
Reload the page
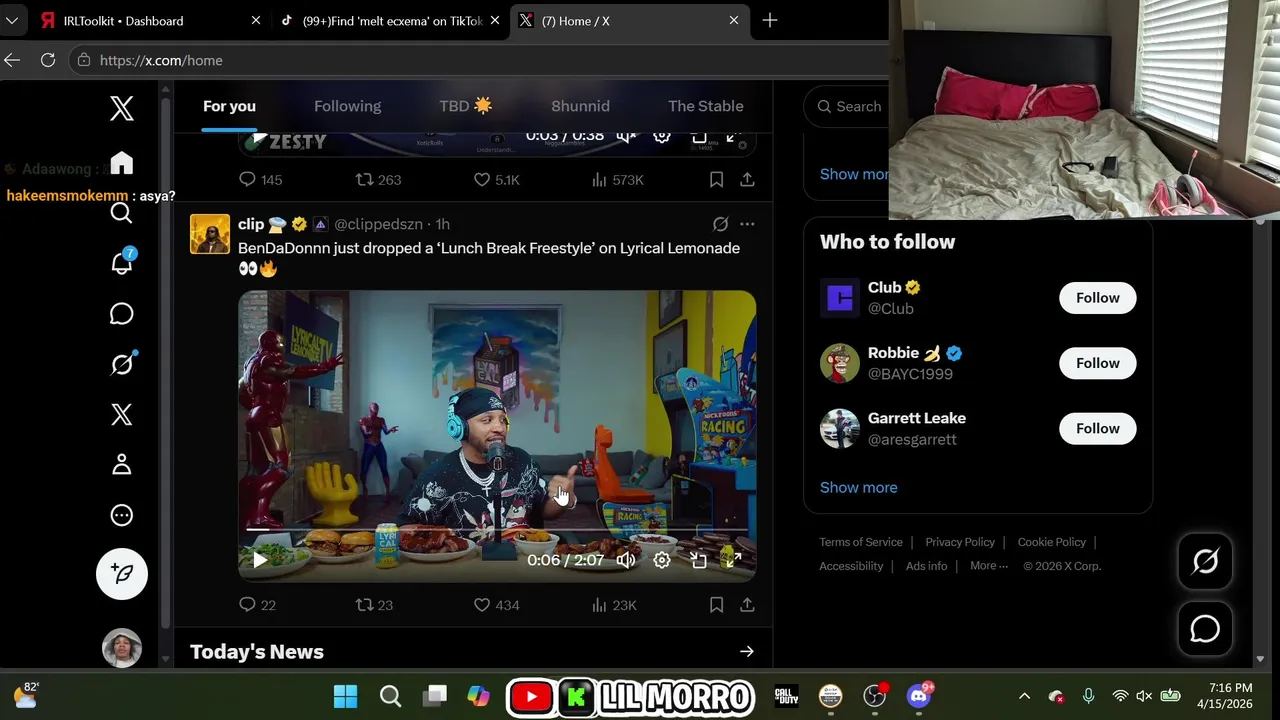47,60
